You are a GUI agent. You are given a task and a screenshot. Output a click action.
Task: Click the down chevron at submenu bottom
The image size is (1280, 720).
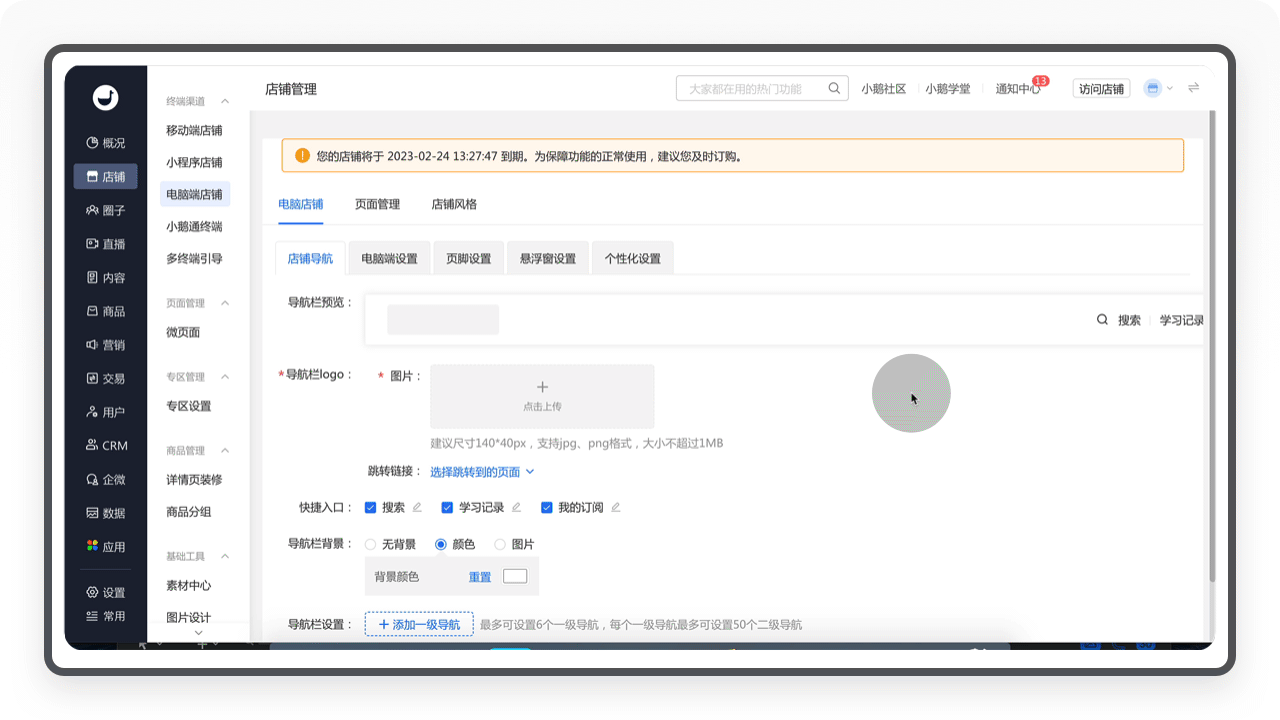pyautogui.click(x=198, y=632)
